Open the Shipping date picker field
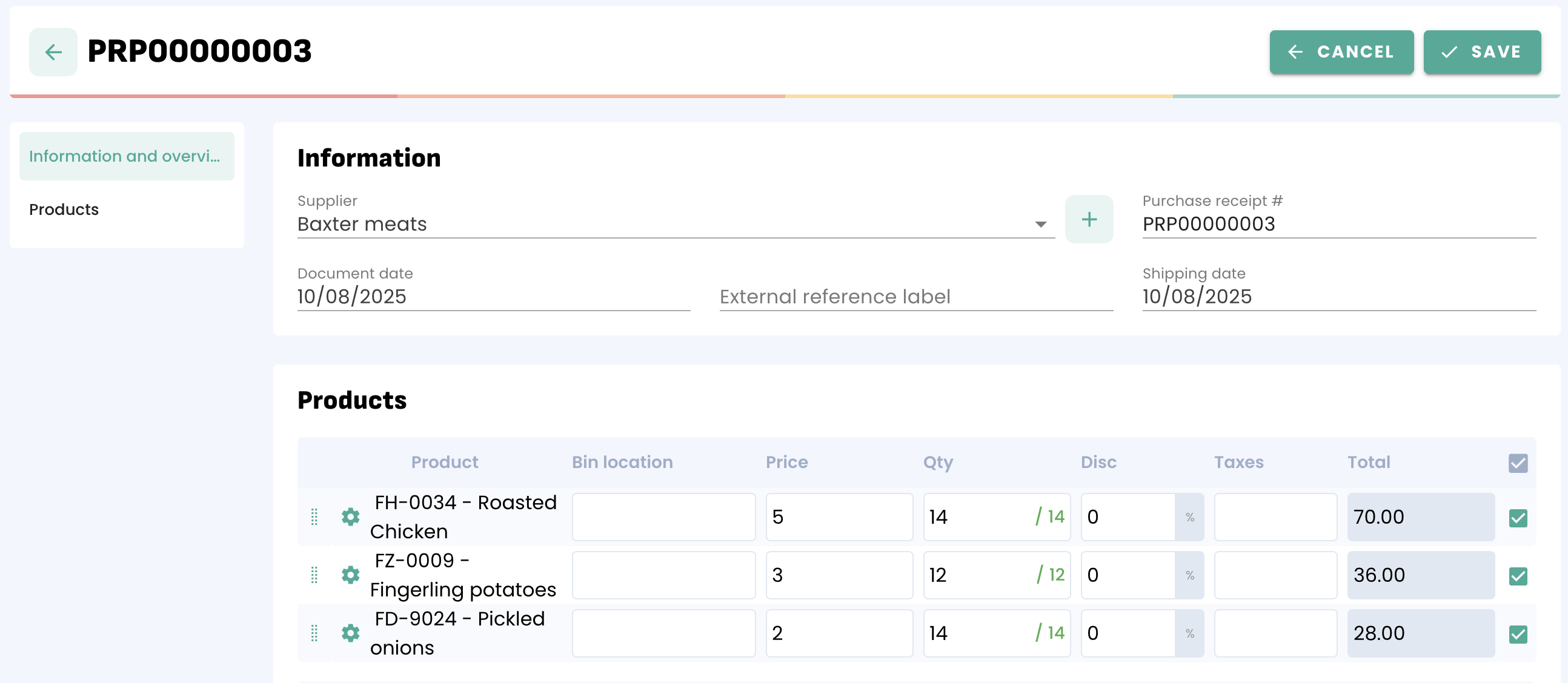This screenshot has width=1568, height=683. [x=1338, y=297]
